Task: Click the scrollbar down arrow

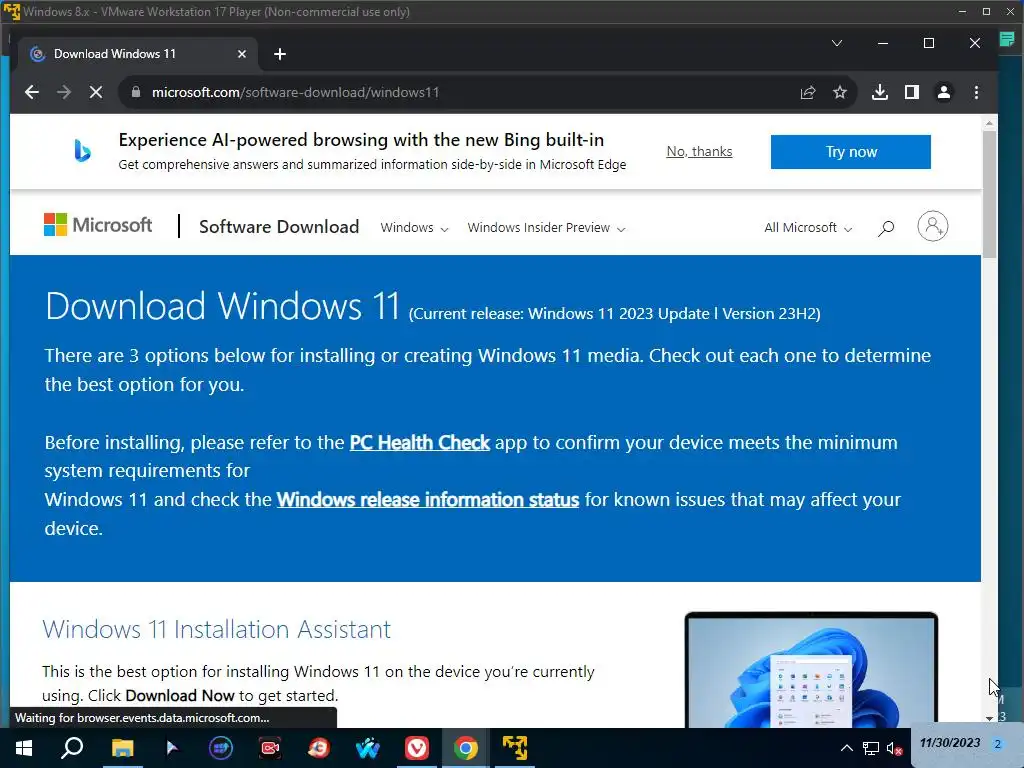Action: click(989, 718)
